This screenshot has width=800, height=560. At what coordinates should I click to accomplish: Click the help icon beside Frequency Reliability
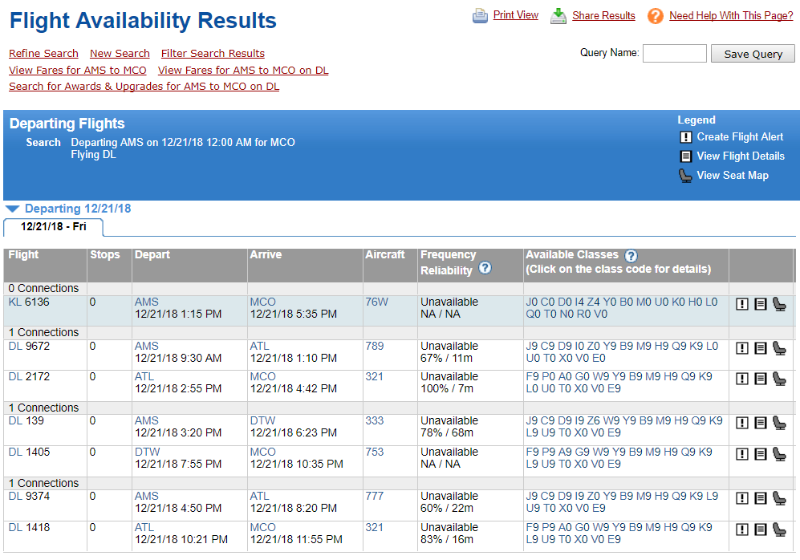point(485,268)
